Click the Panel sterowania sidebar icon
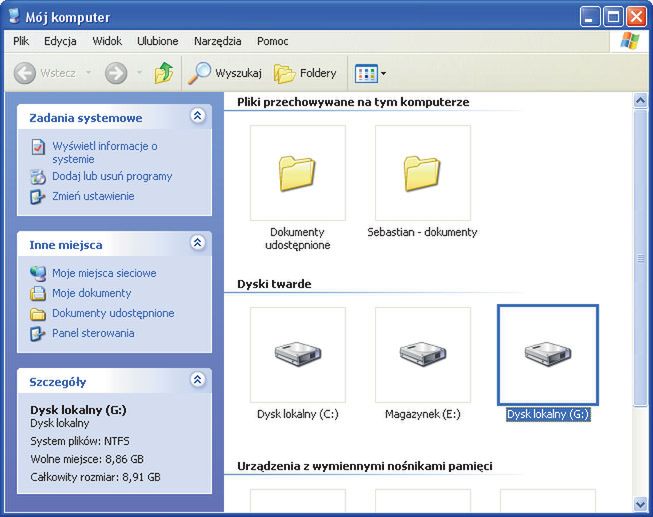Viewport: 653px width, 517px height. coord(37,334)
